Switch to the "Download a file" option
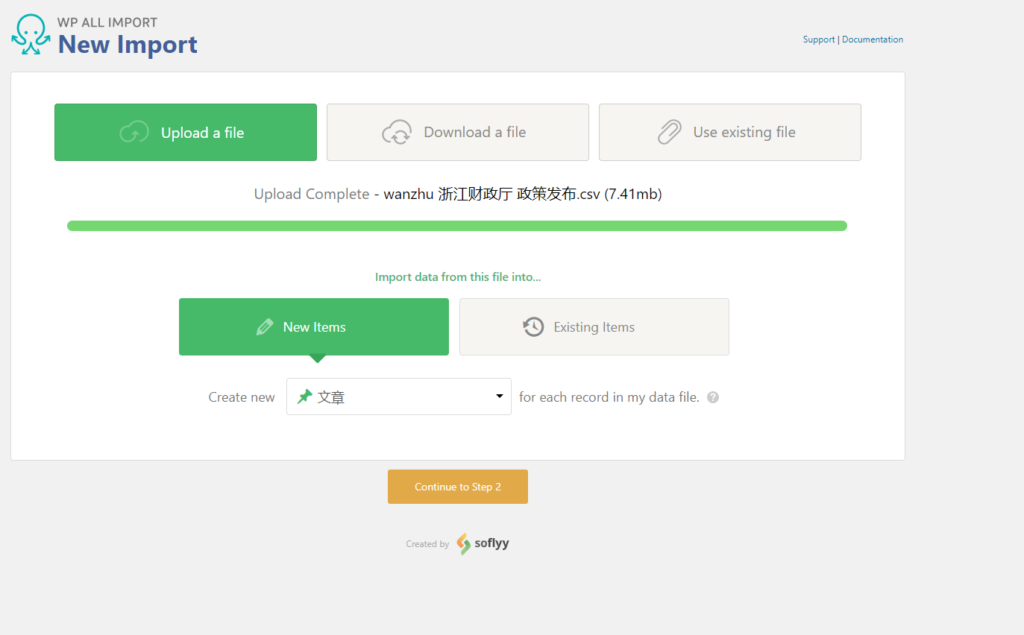Screen dimensions: 1024x635 [474, 132]
